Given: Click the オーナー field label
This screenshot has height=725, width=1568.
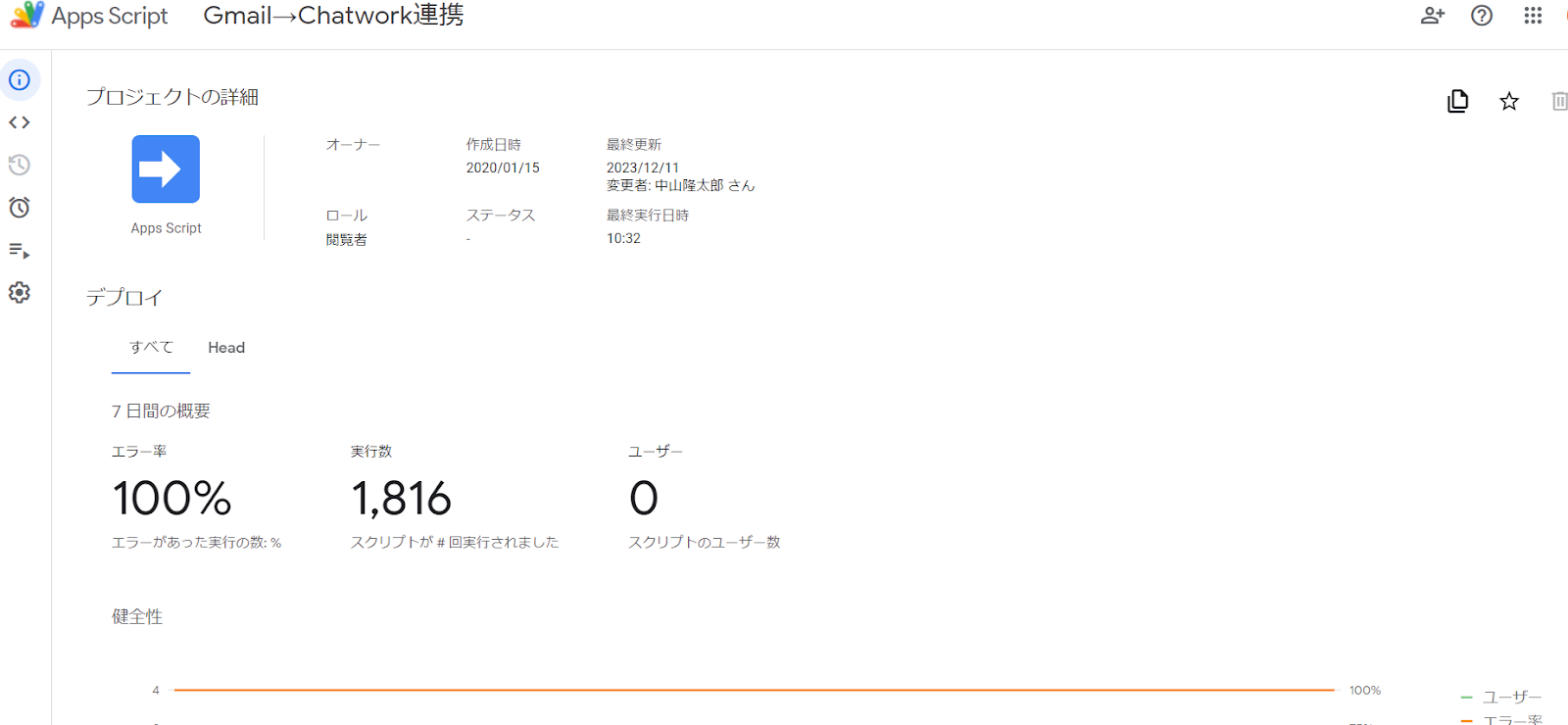Looking at the screenshot, I should coord(353,144).
